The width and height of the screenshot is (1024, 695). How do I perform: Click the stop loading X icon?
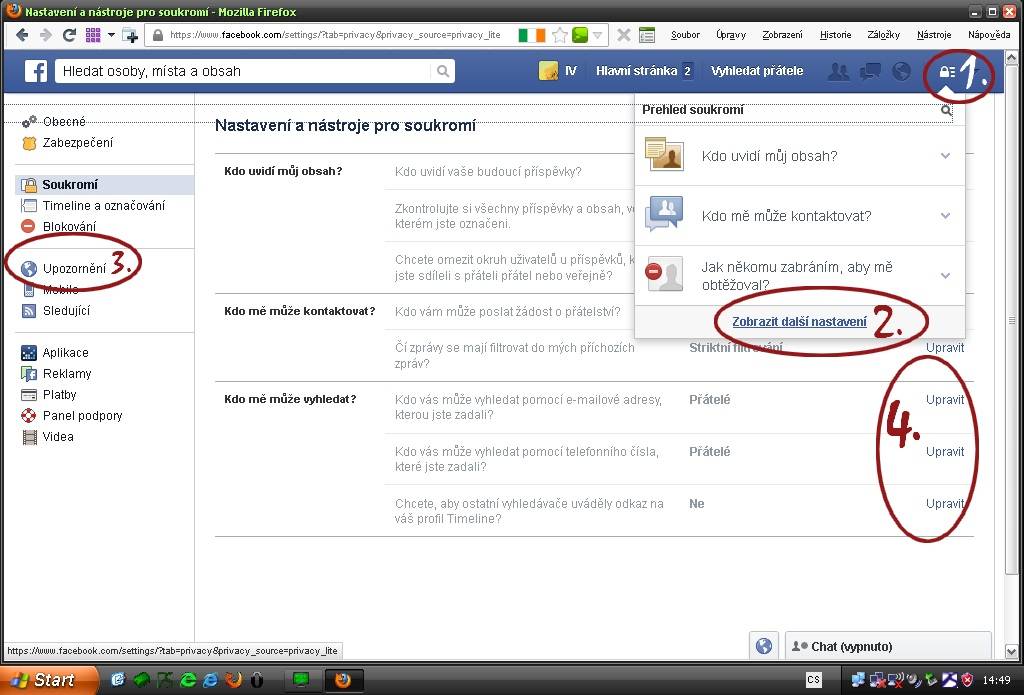[624, 35]
